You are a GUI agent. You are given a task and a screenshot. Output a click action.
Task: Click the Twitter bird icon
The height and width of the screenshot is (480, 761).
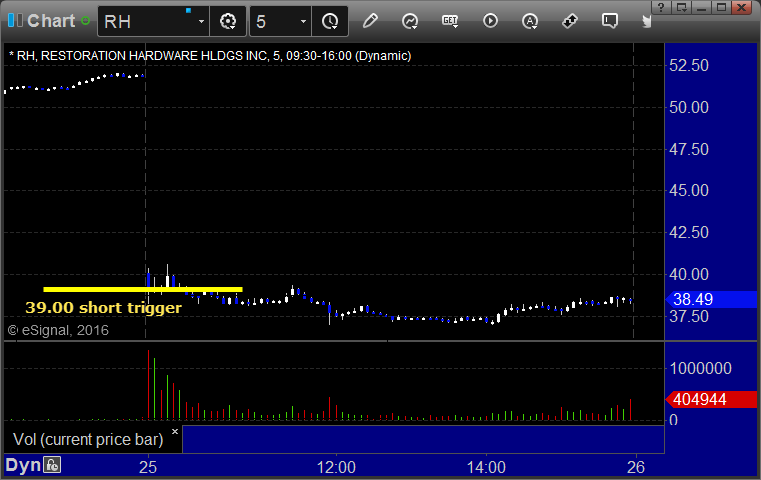pyautogui.click(x=646, y=21)
